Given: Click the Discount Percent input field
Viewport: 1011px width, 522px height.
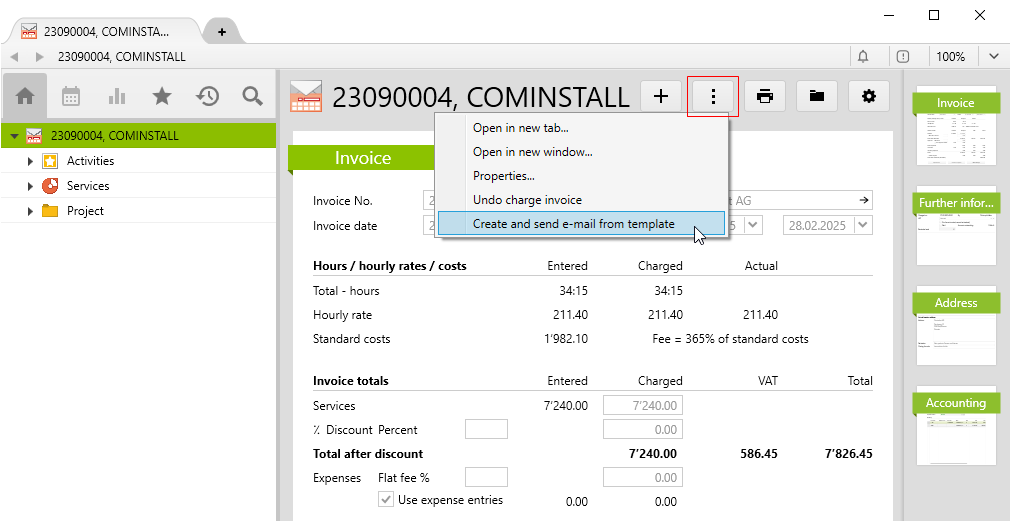Looking at the screenshot, I should 486,429.
